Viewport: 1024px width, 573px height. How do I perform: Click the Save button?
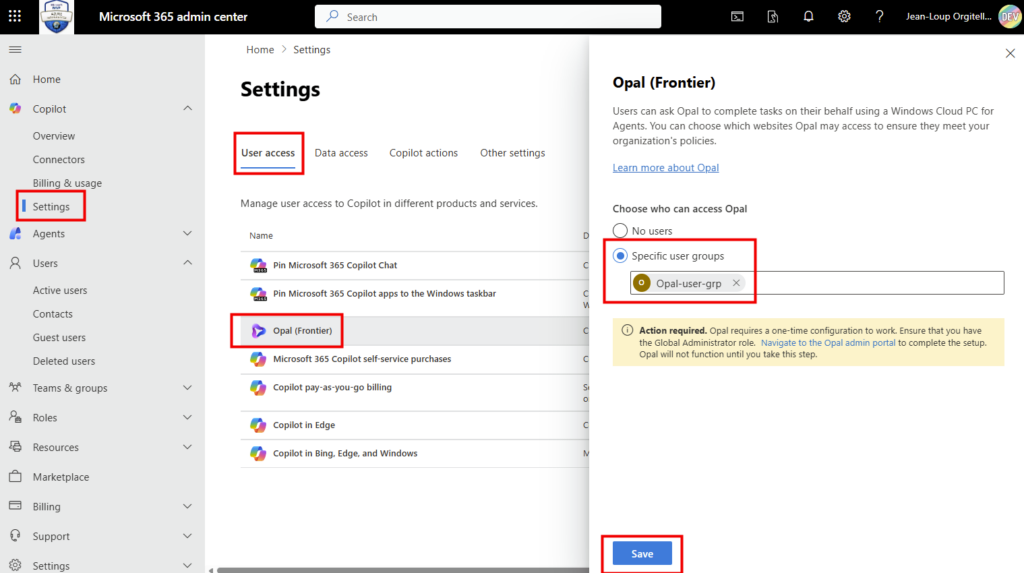tap(642, 554)
